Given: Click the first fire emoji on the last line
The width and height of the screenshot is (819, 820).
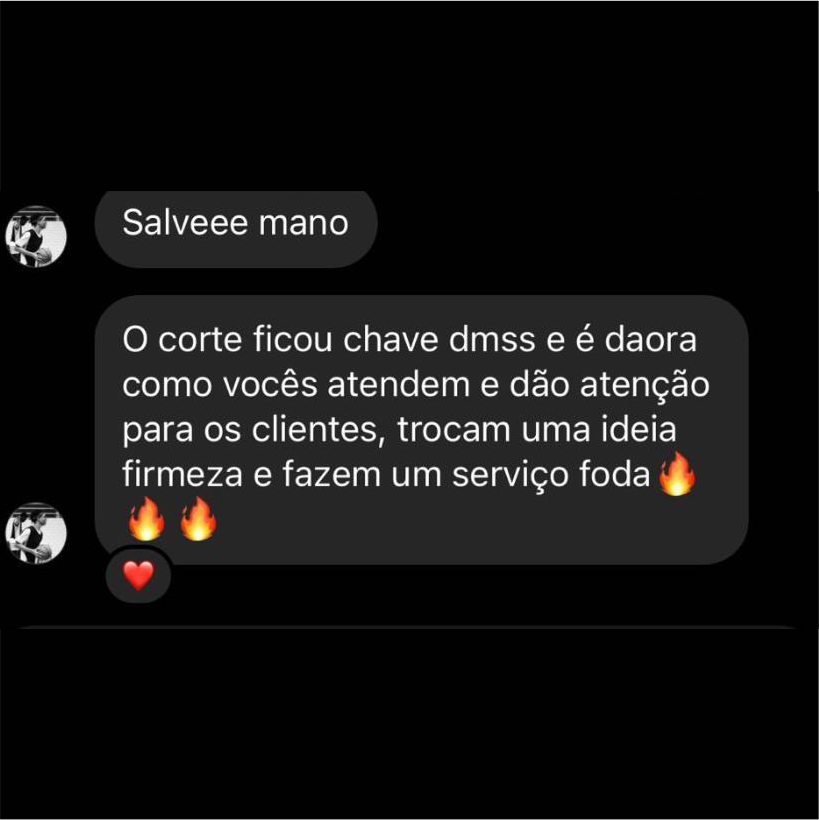Looking at the screenshot, I should point(146,518).
